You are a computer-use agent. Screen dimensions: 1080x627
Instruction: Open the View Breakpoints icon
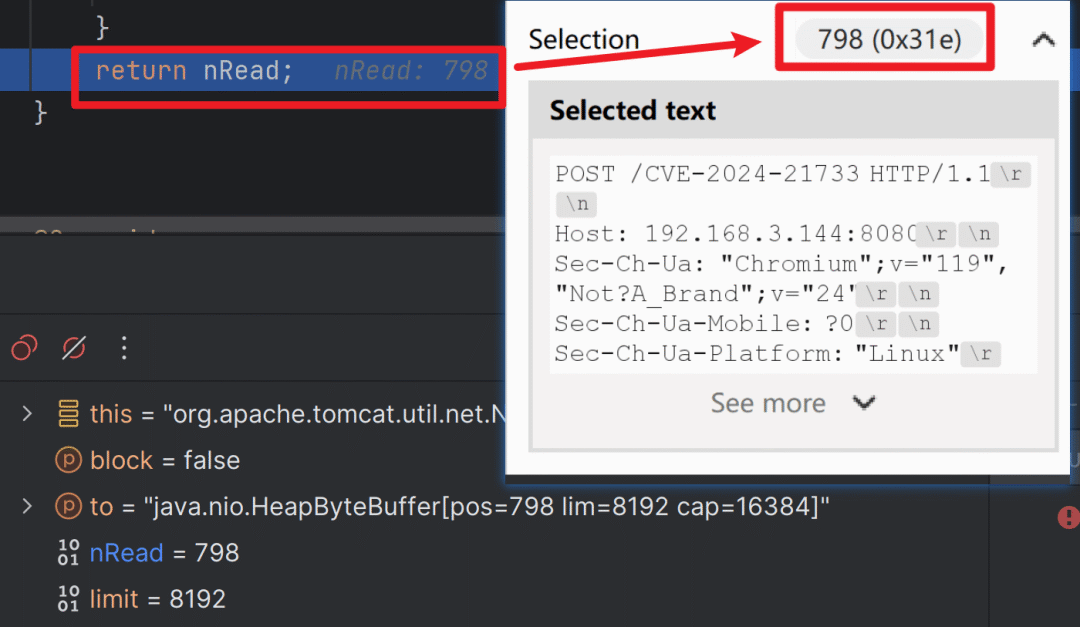pos(24,348)
